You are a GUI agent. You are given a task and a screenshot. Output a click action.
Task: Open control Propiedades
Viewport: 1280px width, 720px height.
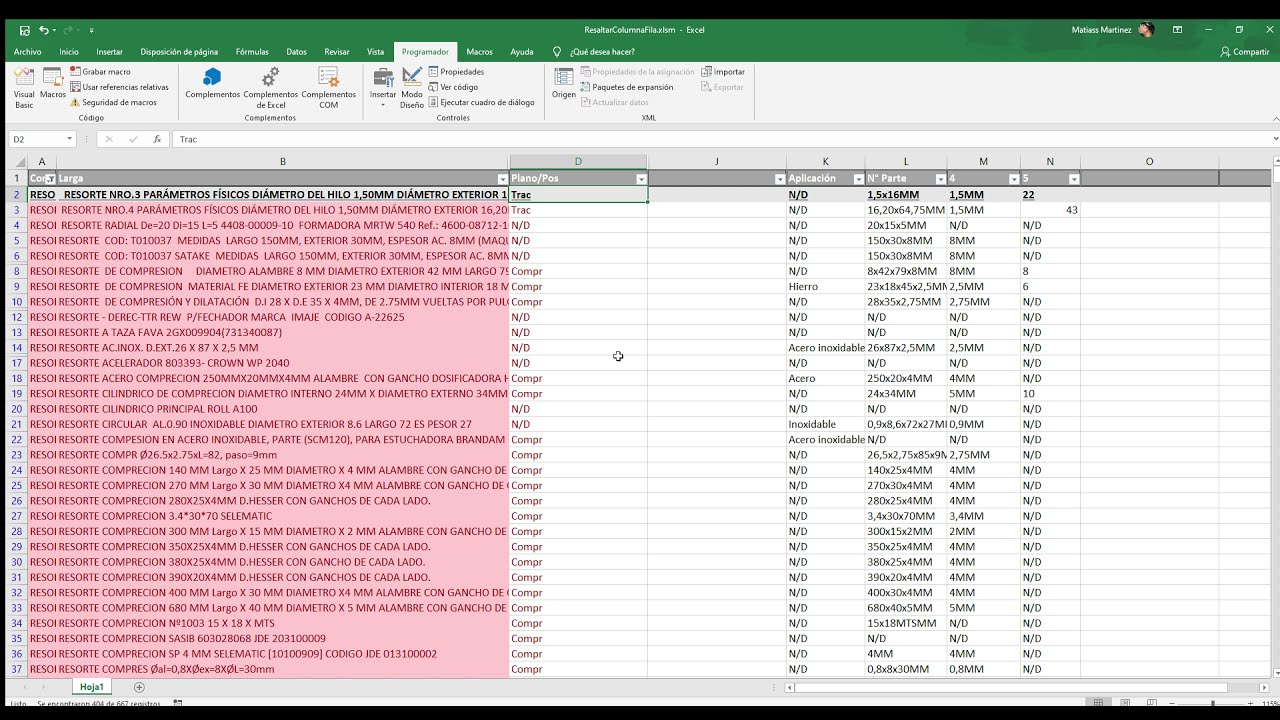tap(456, 72)
